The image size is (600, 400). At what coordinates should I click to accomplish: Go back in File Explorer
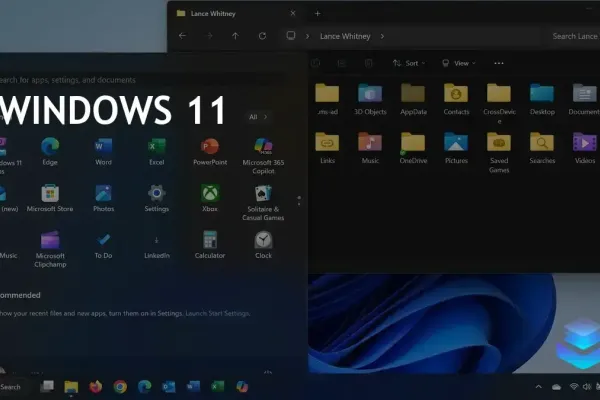pyautogui.click(x=183, y=36)
